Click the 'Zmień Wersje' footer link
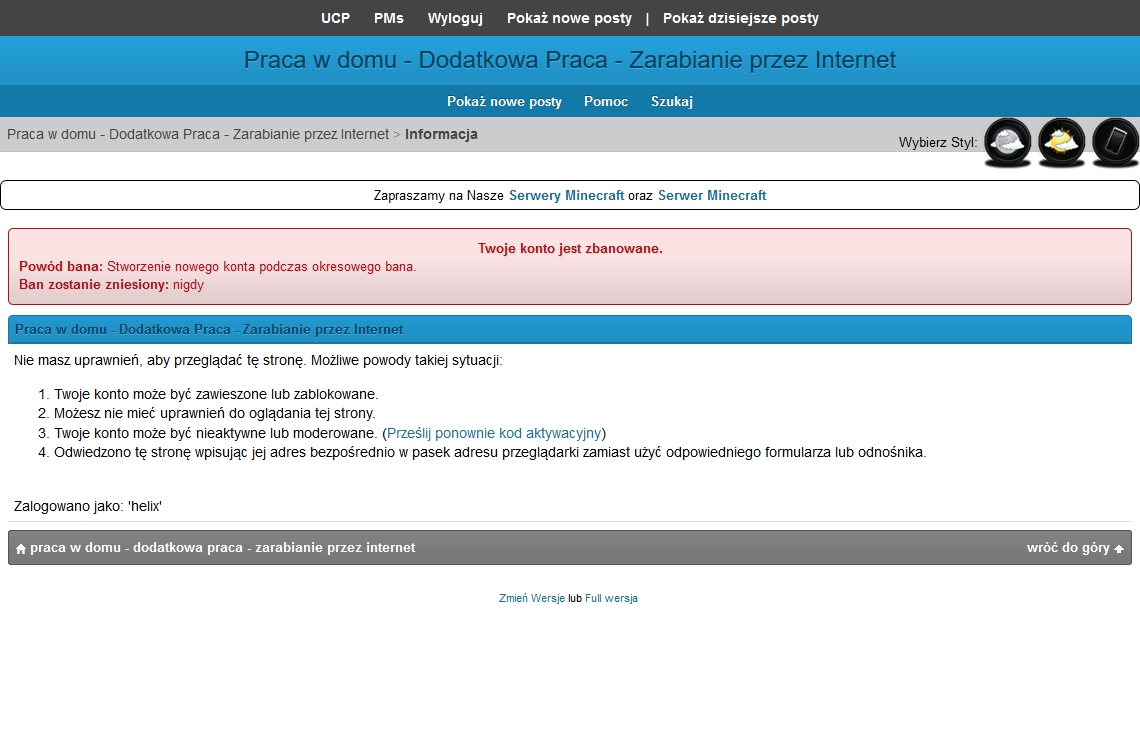 pos(531,598)
